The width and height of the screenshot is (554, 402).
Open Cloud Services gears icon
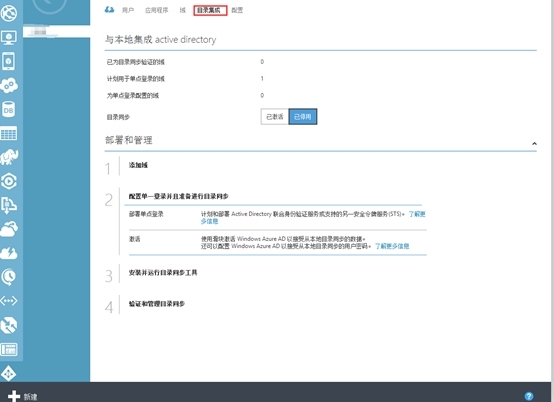[9, 85]
